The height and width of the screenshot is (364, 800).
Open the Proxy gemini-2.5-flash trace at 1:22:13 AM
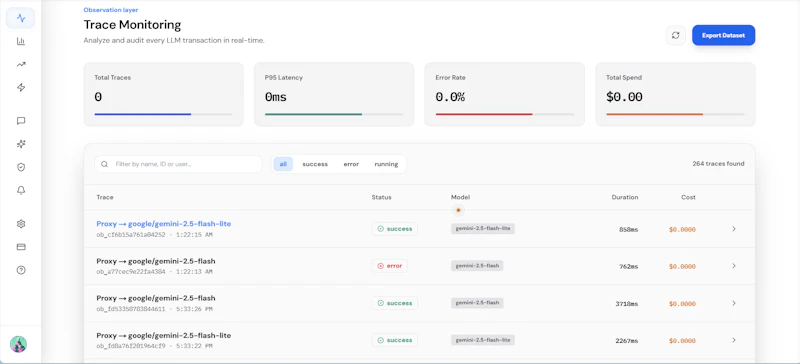pyautogui.click(x=156, y=261)
